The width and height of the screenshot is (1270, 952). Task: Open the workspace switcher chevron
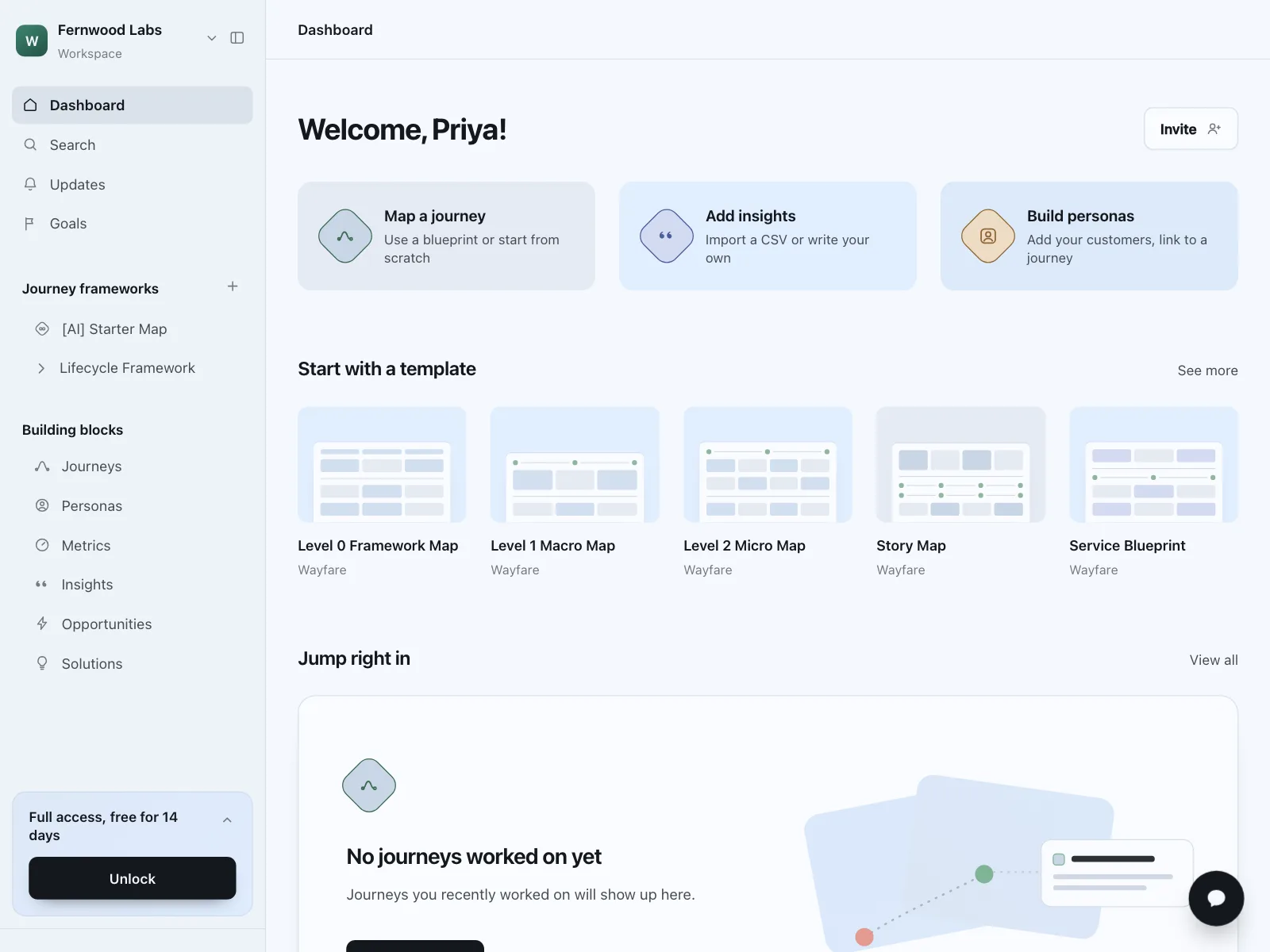tap(212, 38)
